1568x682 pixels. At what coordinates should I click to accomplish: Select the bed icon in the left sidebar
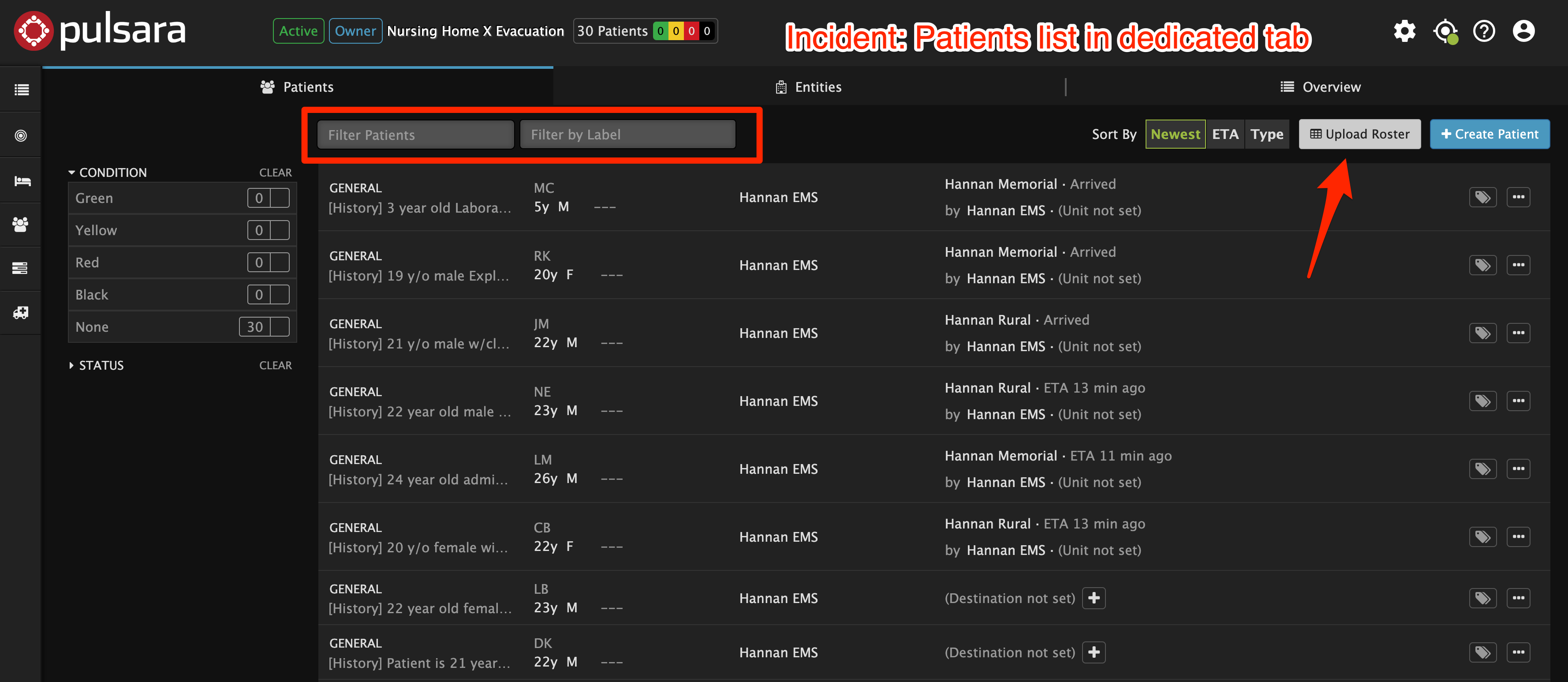(x=20, y=180)
